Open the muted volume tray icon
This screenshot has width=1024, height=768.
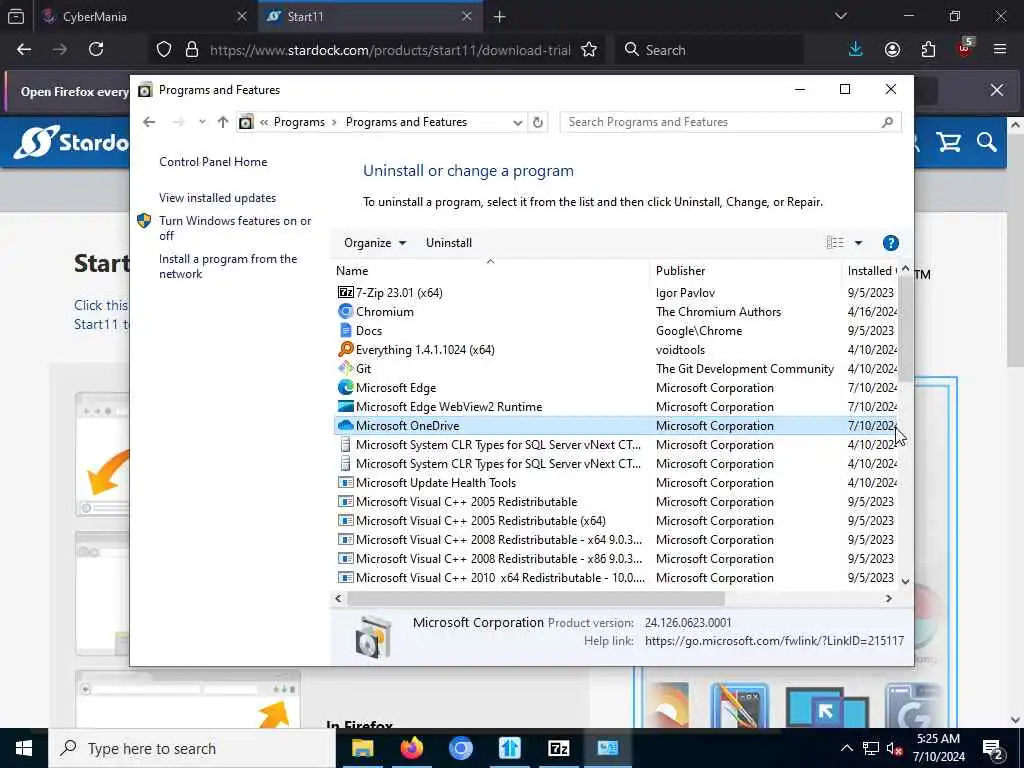894,749
